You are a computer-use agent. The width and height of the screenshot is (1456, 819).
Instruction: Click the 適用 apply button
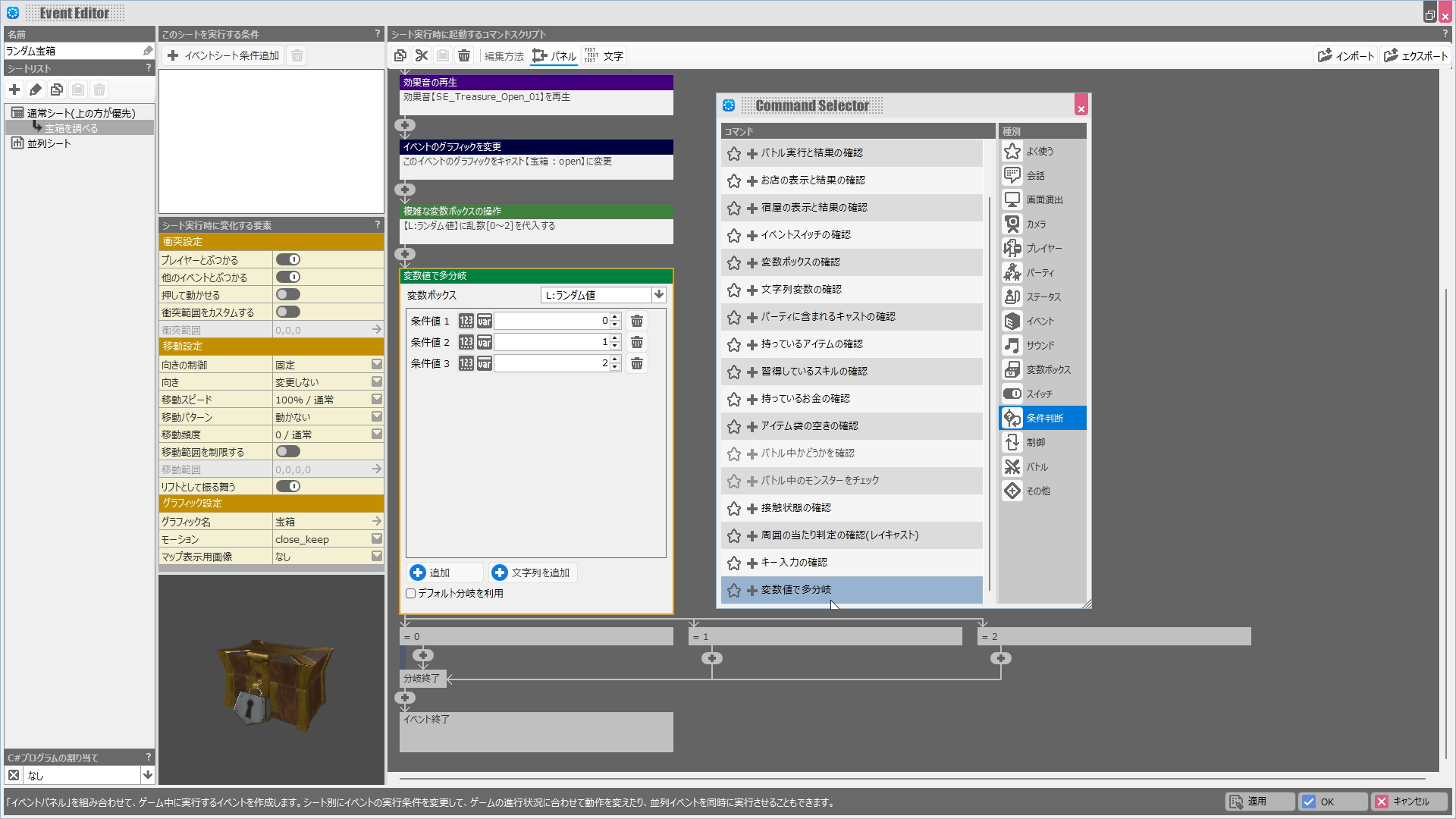pyautogui.click(x=1260, y=802)
